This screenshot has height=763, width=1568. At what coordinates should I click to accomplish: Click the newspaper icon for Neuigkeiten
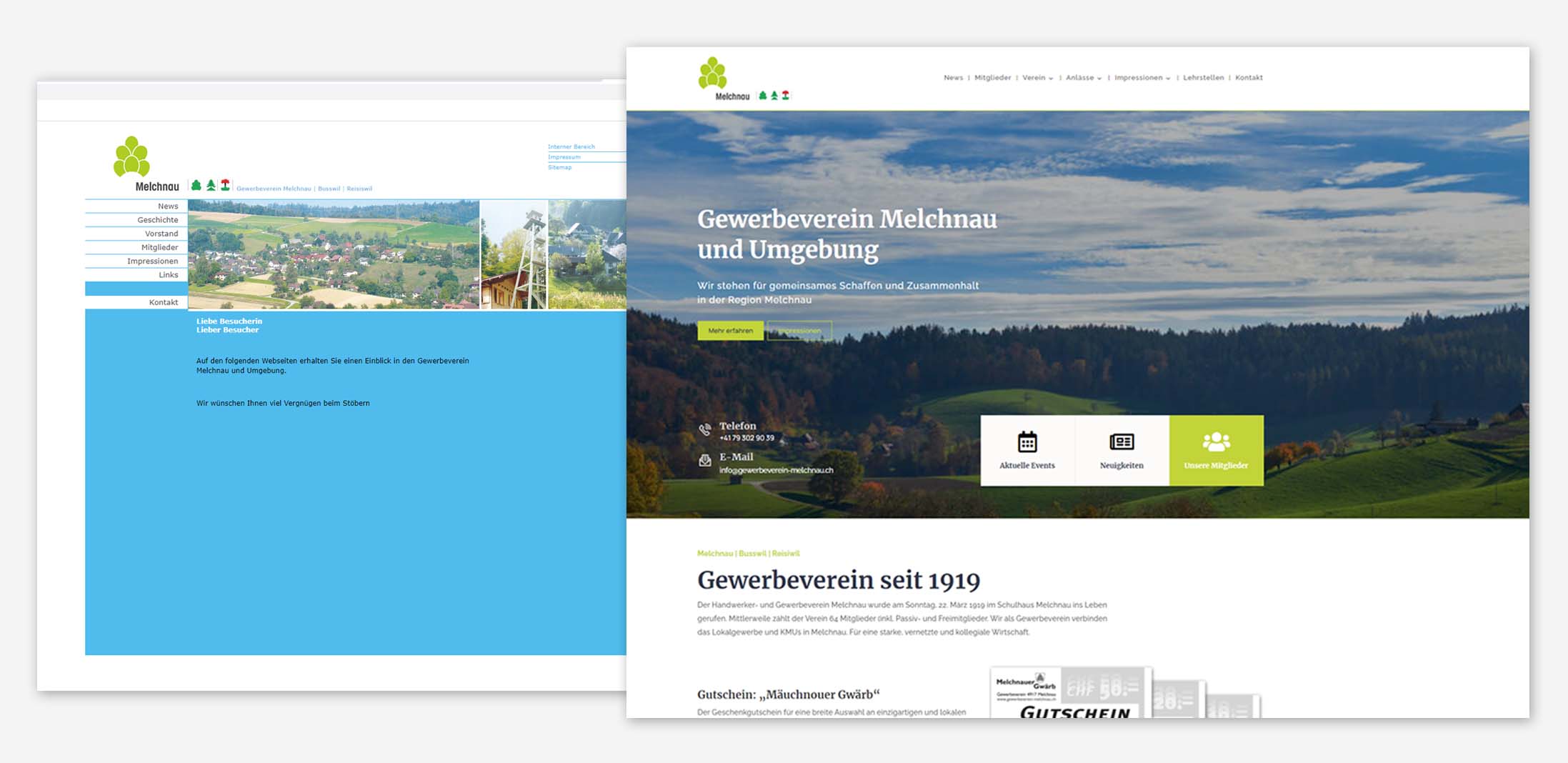tap(1122, 442)
